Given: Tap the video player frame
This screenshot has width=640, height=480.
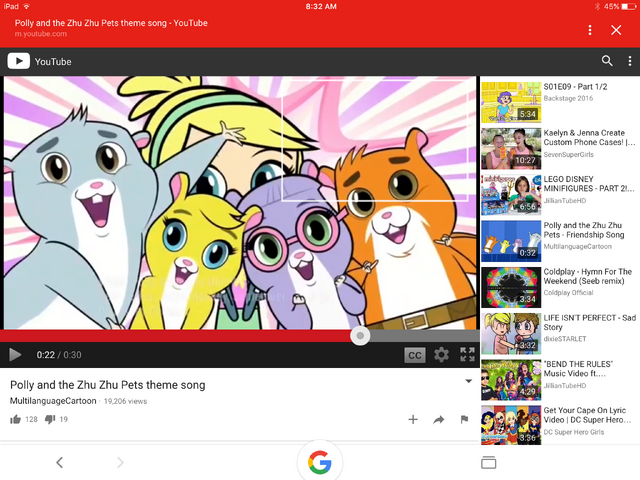Looking at the screenshot, I should tap(240, 203).
